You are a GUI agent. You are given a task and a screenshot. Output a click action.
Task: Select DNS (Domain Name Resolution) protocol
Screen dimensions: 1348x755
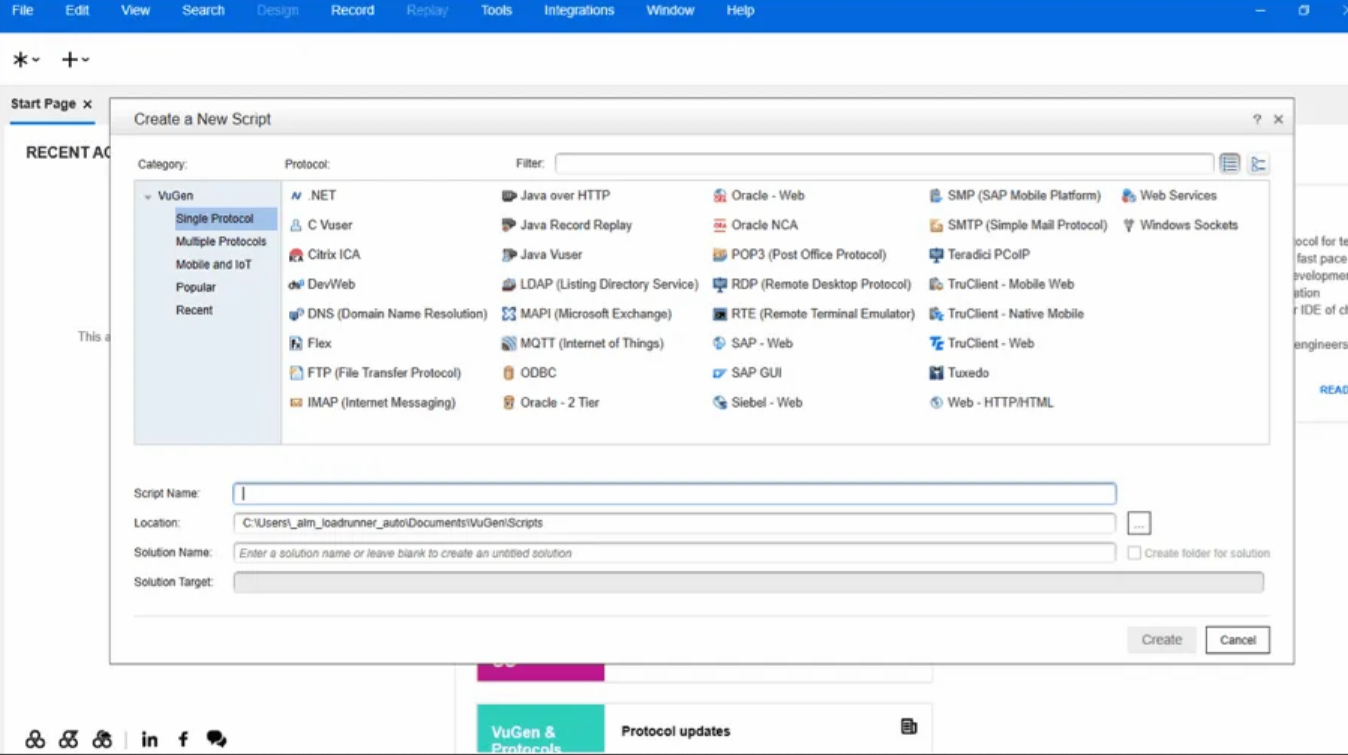coord(388,314)
